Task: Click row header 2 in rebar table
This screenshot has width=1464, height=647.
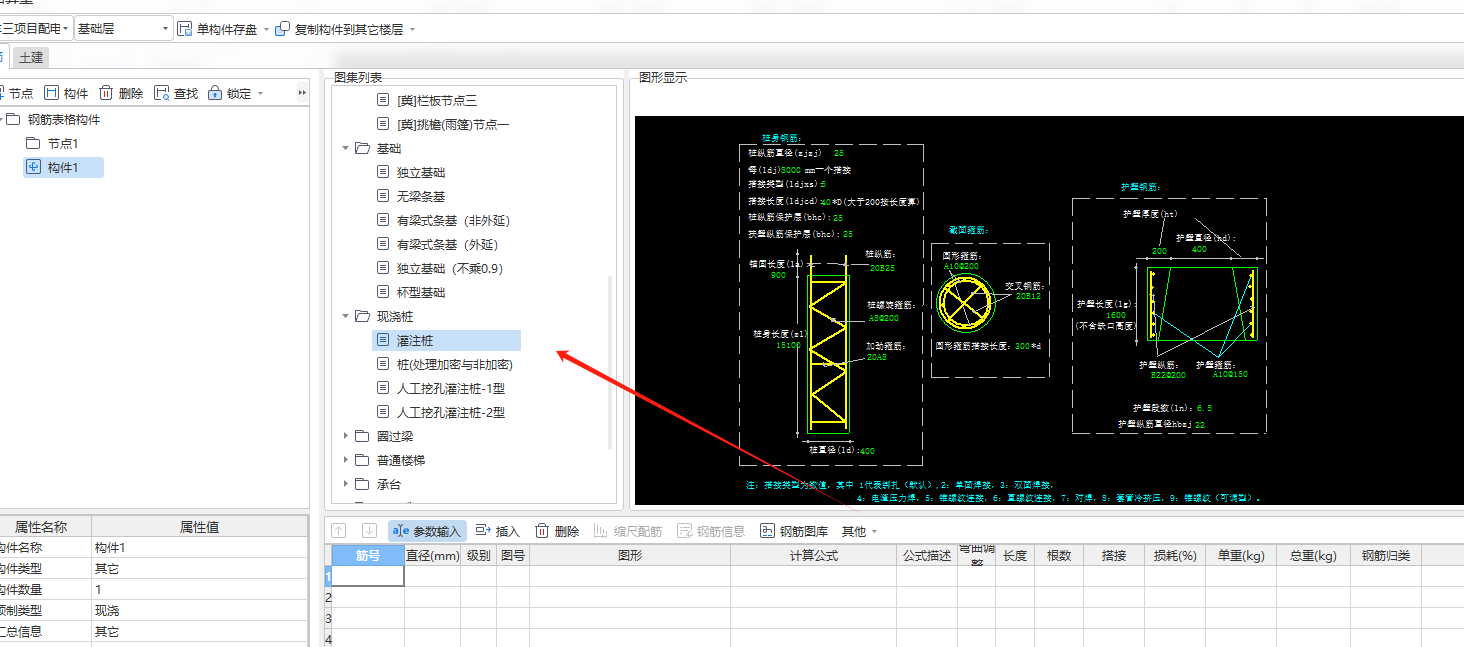Action: point(327,597)
